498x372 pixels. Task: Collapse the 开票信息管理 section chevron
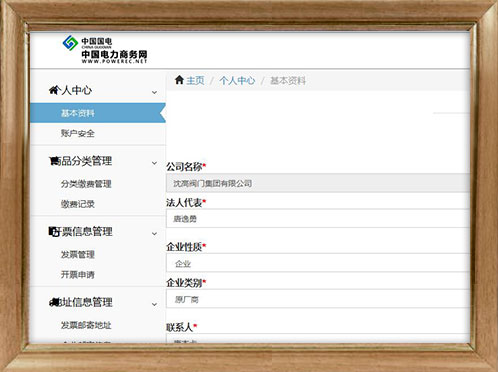pyautogui.click(x=154, y=234)
